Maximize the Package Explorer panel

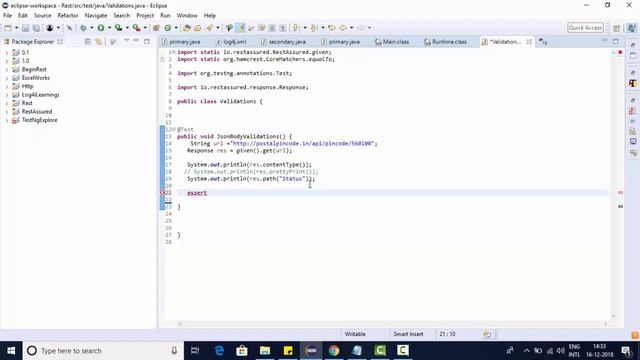point(147,41)
